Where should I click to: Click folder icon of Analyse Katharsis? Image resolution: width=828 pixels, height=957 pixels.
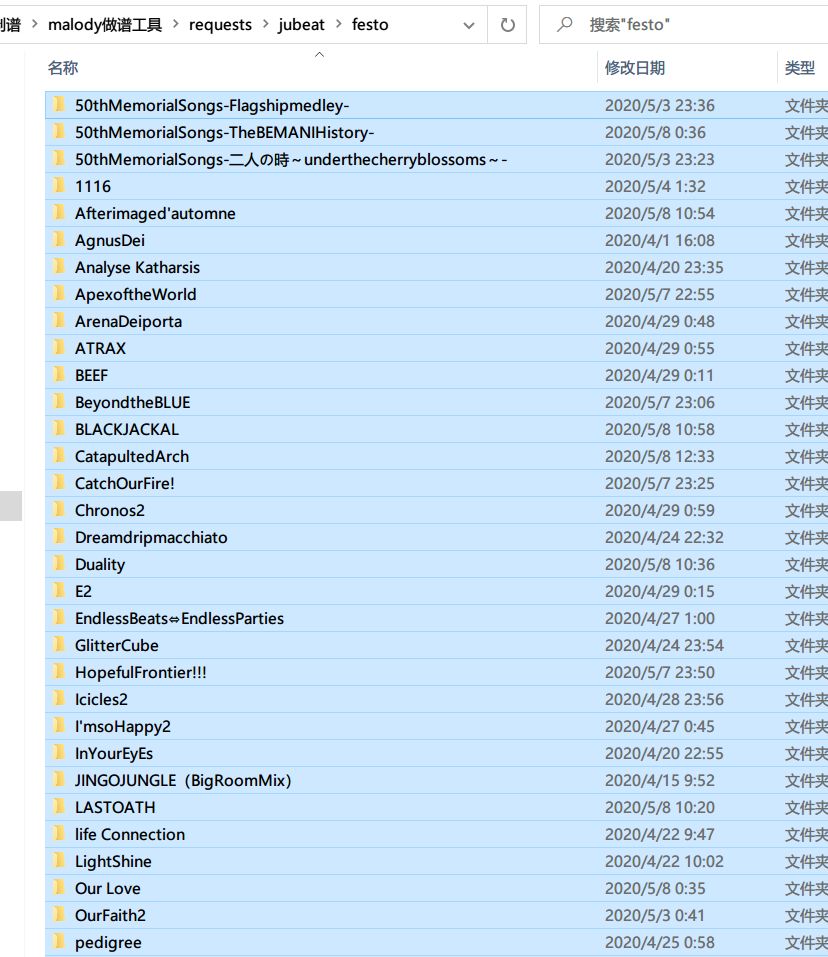[59, 267]
